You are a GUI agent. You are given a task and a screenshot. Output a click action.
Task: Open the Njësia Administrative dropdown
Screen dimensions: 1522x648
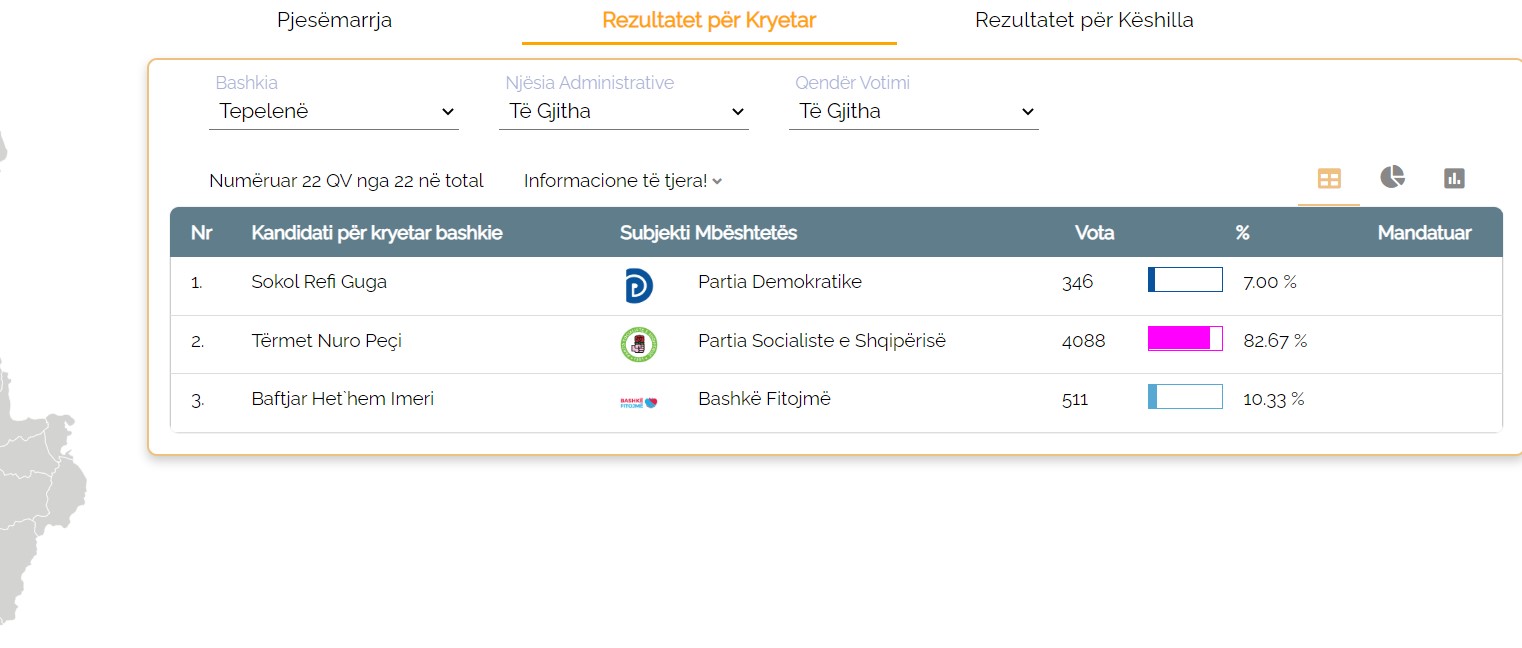[x=624, y=112]
